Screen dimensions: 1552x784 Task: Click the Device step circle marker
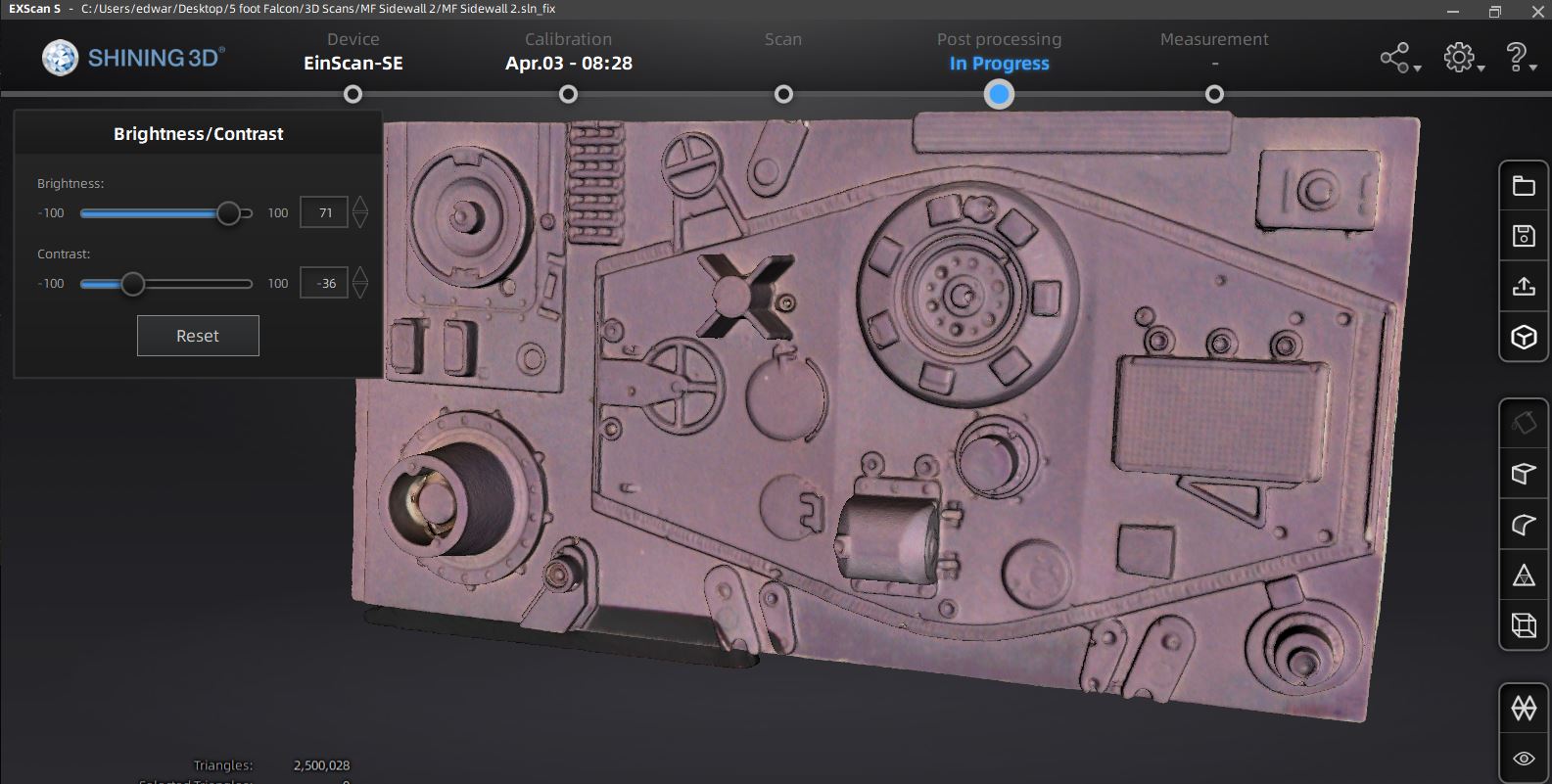tap(353, 94)
